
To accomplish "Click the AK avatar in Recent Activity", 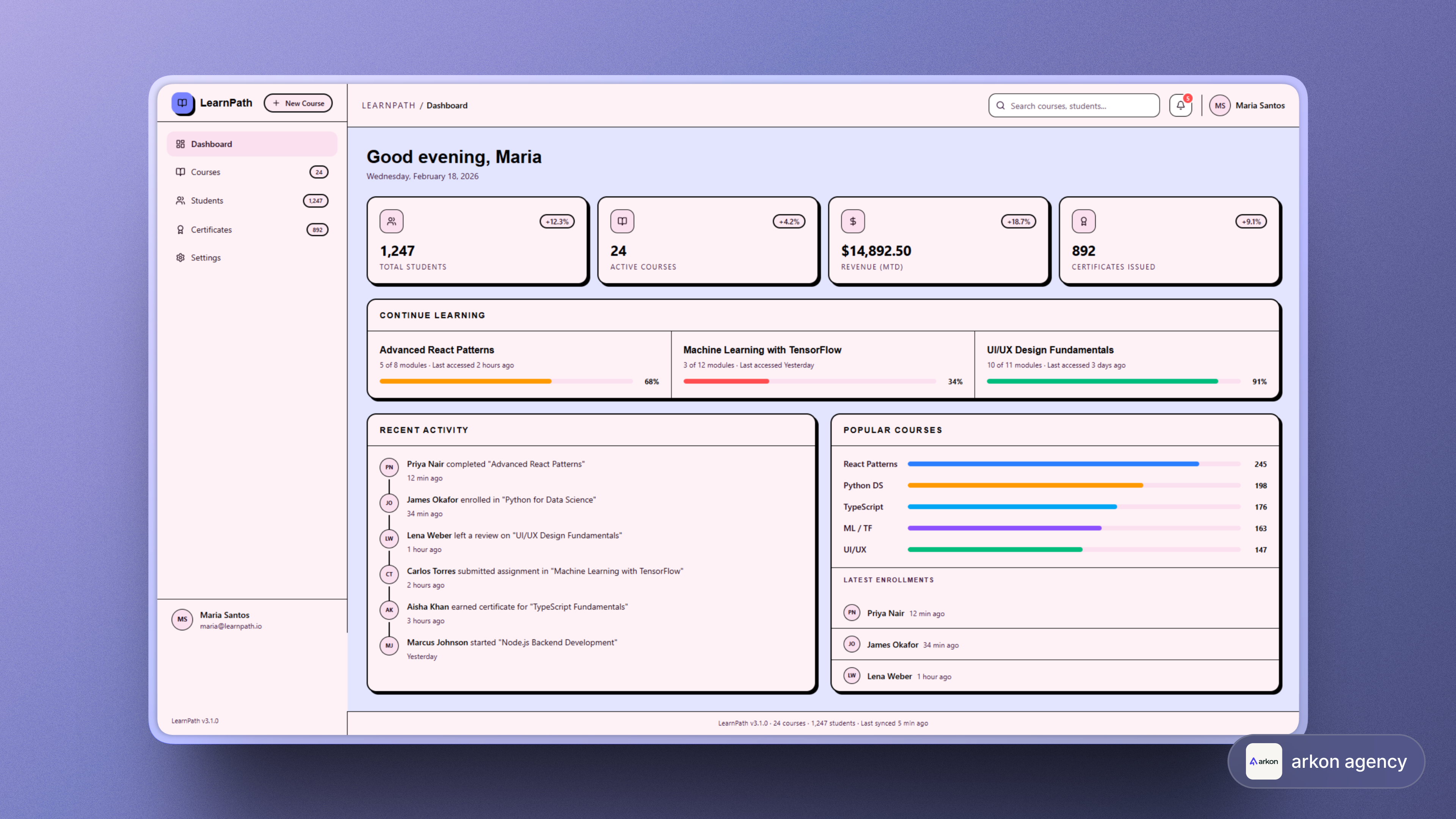I will tap(389, 610).
